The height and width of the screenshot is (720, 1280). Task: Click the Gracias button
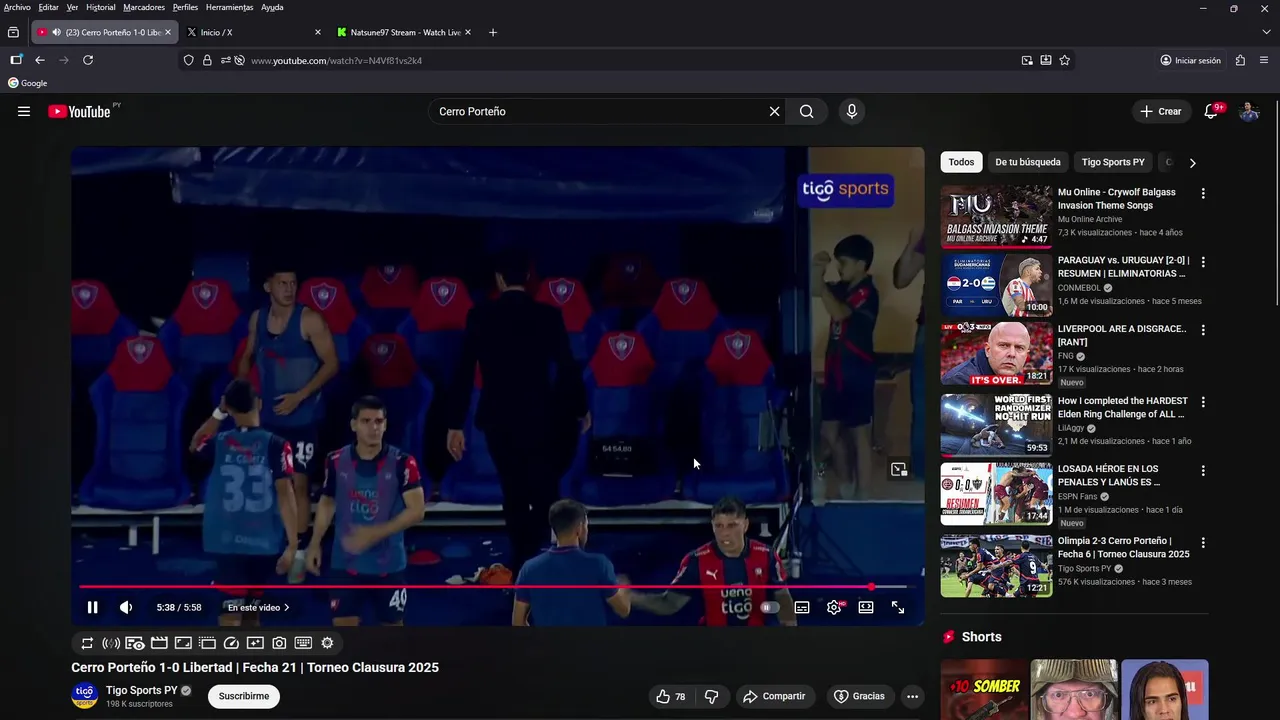point(859,696)
